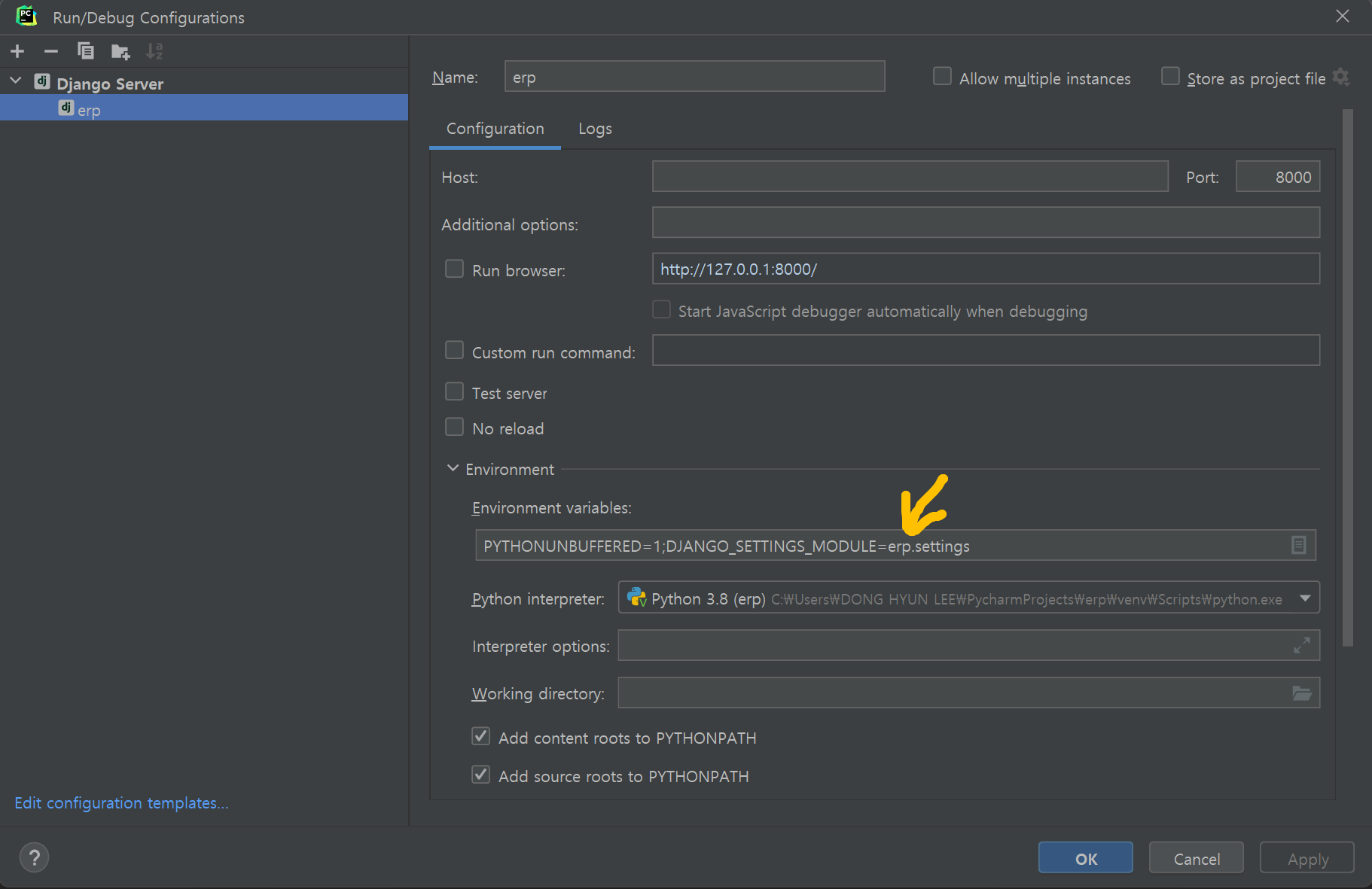Open the Python interpreter dropdown
The height and width of the screenshot is (889, 1372).
1305,598
